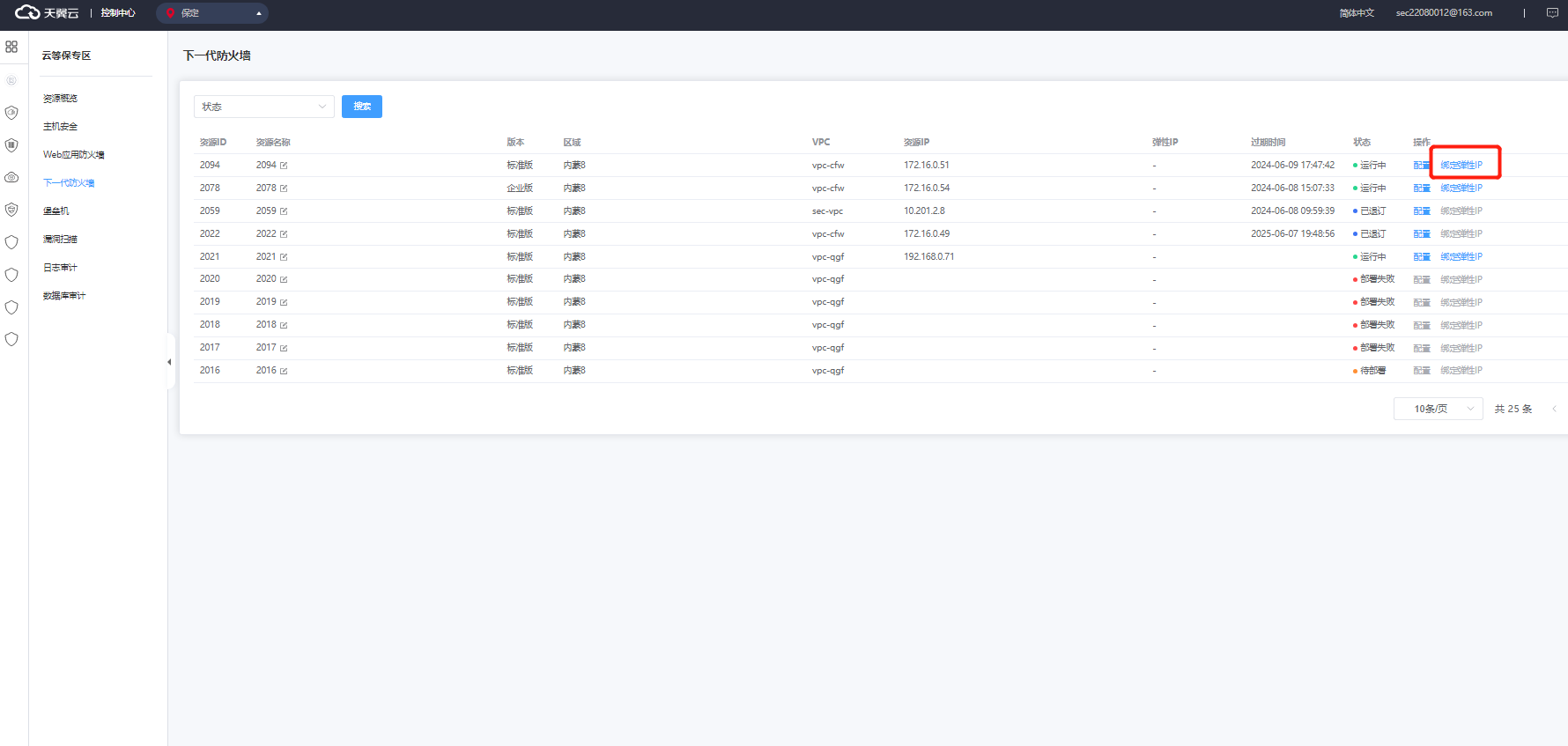1568x746 pixels.
Task: Click the 资源ID column header
Action: click(x=213, y=143)
